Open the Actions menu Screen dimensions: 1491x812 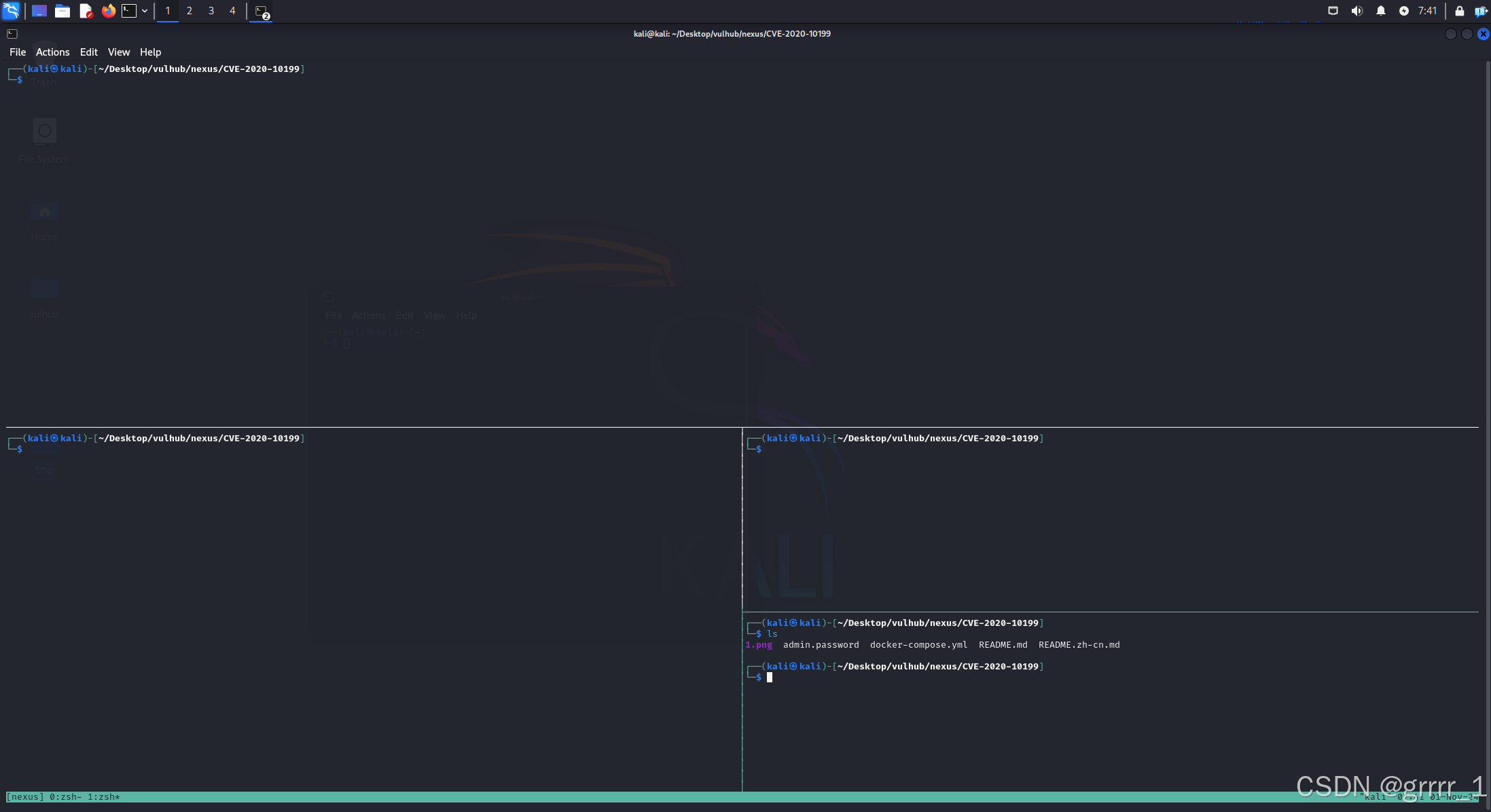(52, 52)
